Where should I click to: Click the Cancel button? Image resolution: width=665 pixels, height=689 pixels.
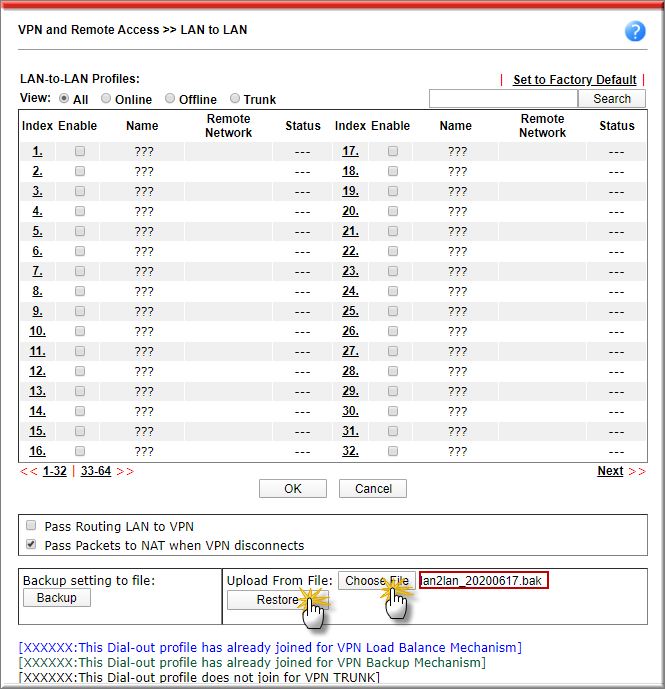(x=373, y=489)
